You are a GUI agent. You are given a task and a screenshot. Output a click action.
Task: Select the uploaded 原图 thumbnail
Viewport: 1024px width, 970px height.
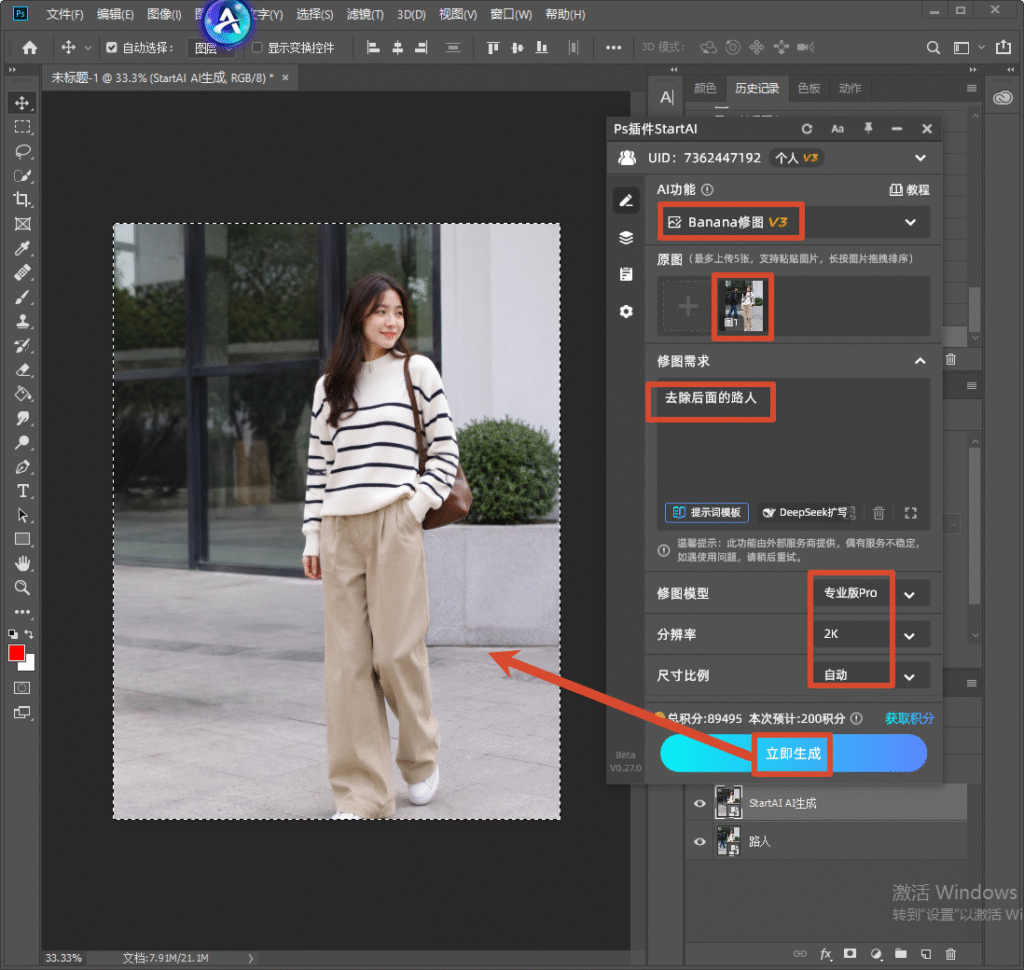click(x=743, y=306)
